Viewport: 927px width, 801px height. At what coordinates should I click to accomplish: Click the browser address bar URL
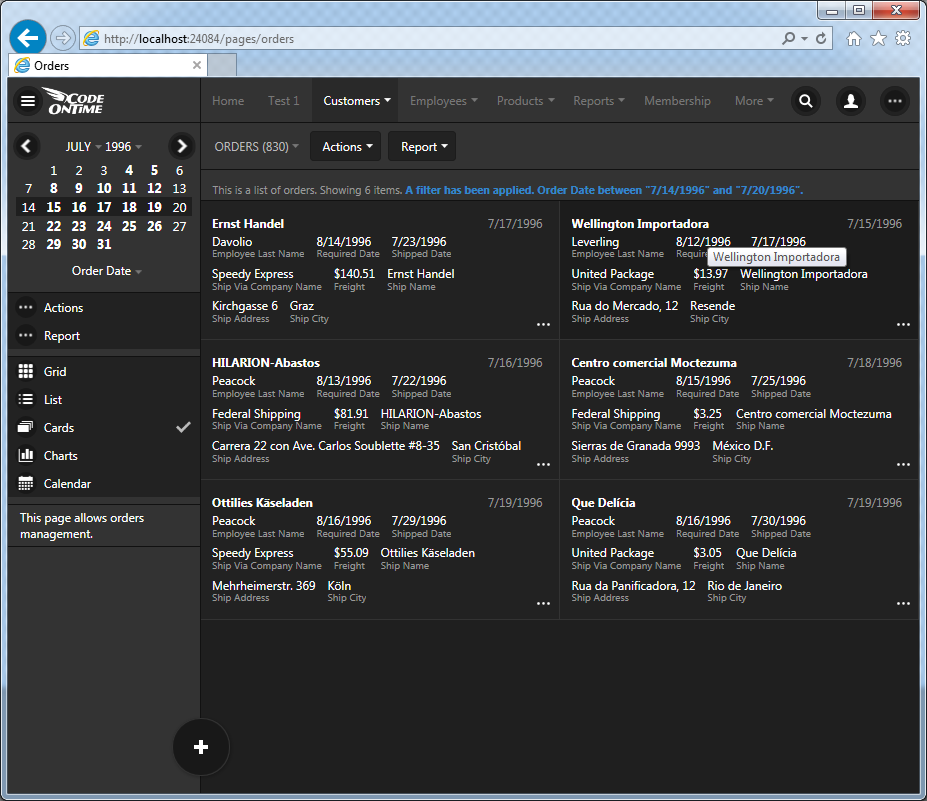click(x=199, y=39)
